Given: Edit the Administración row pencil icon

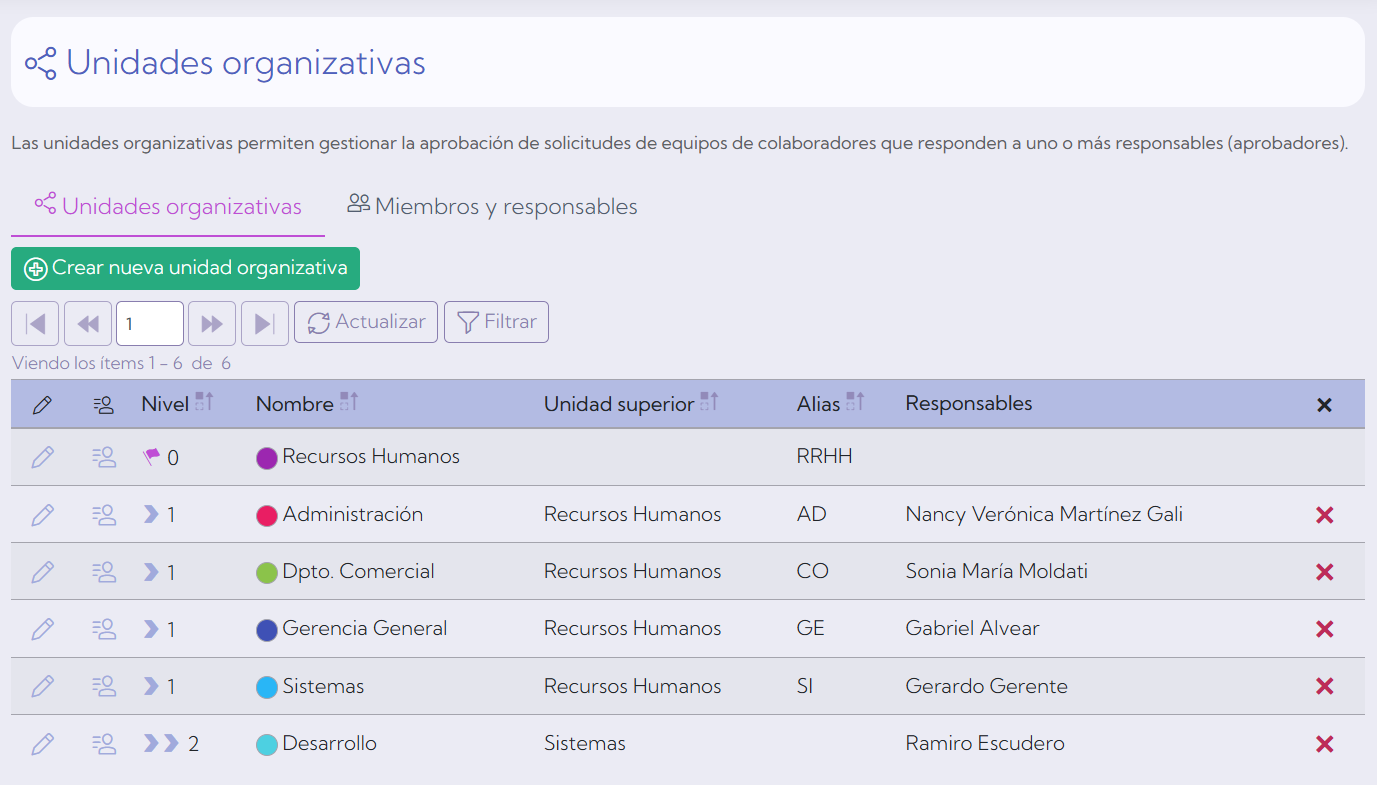Looking at the screenshot, I should click(42, 515).
